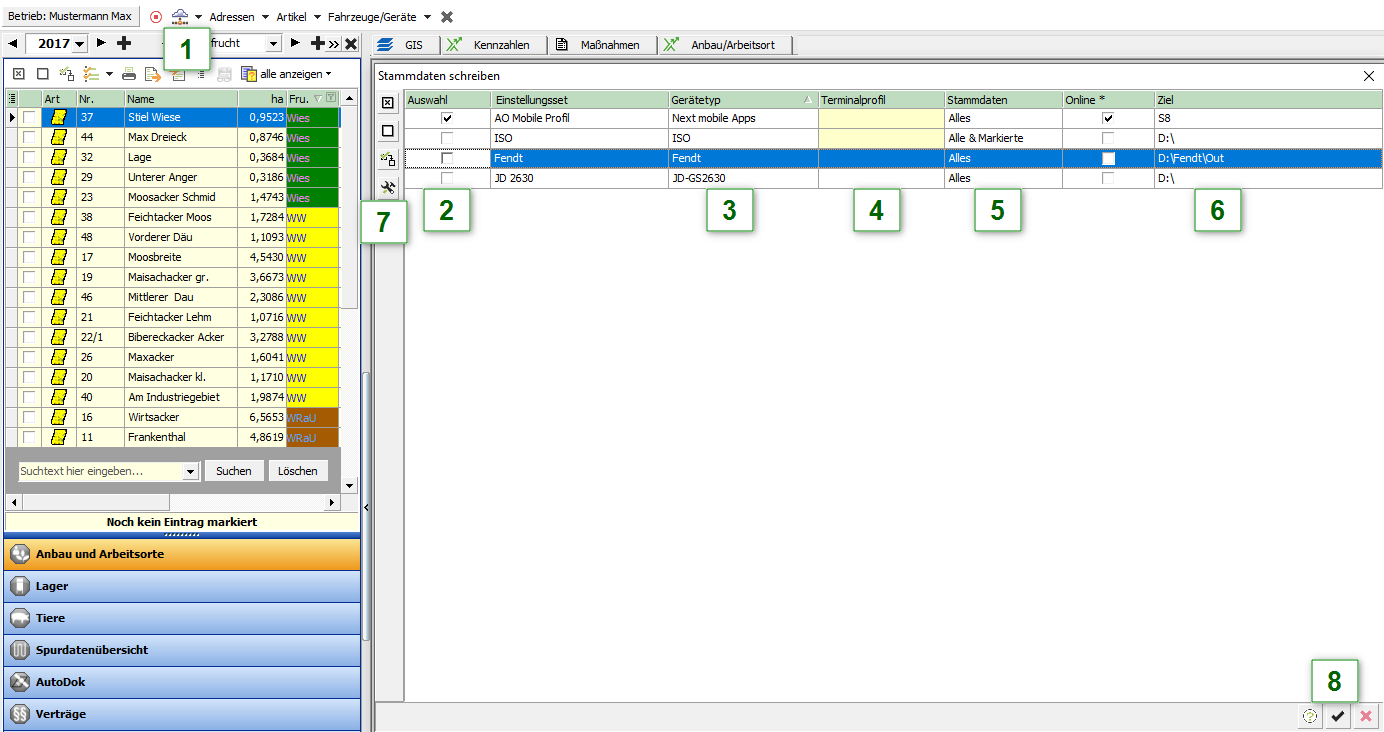This screenshot has height=732, width=1384.
Task: Tick the checkbox for field Stiel Wiese
Action: click(30, 118)
